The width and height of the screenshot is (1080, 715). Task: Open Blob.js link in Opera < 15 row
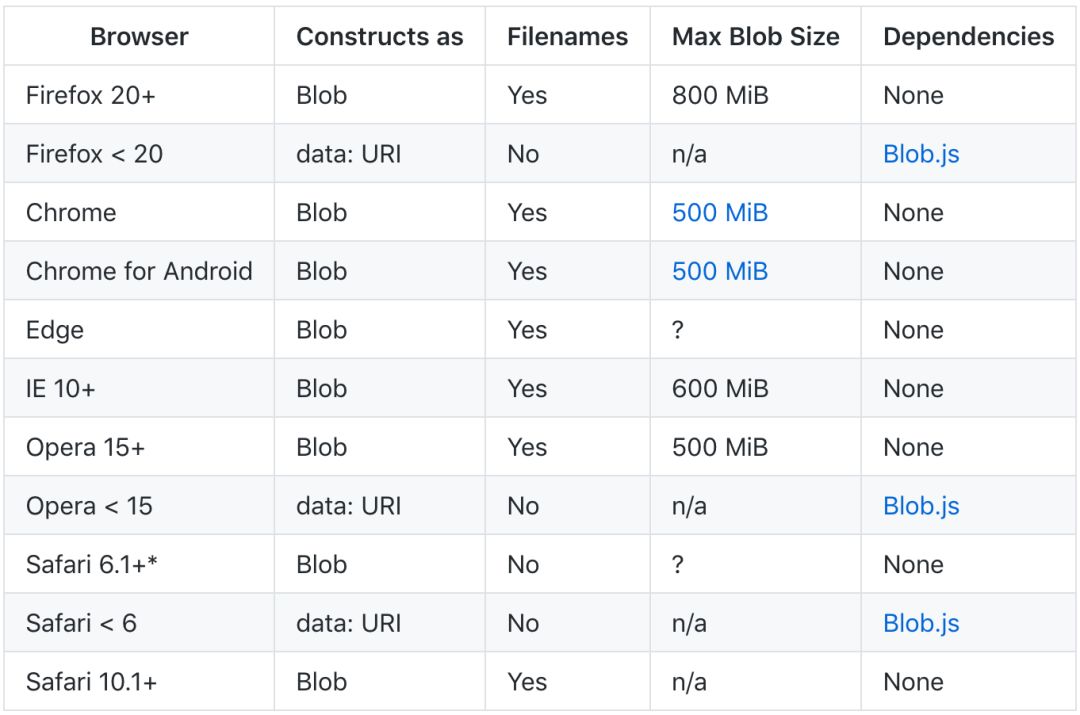point(921,506)
